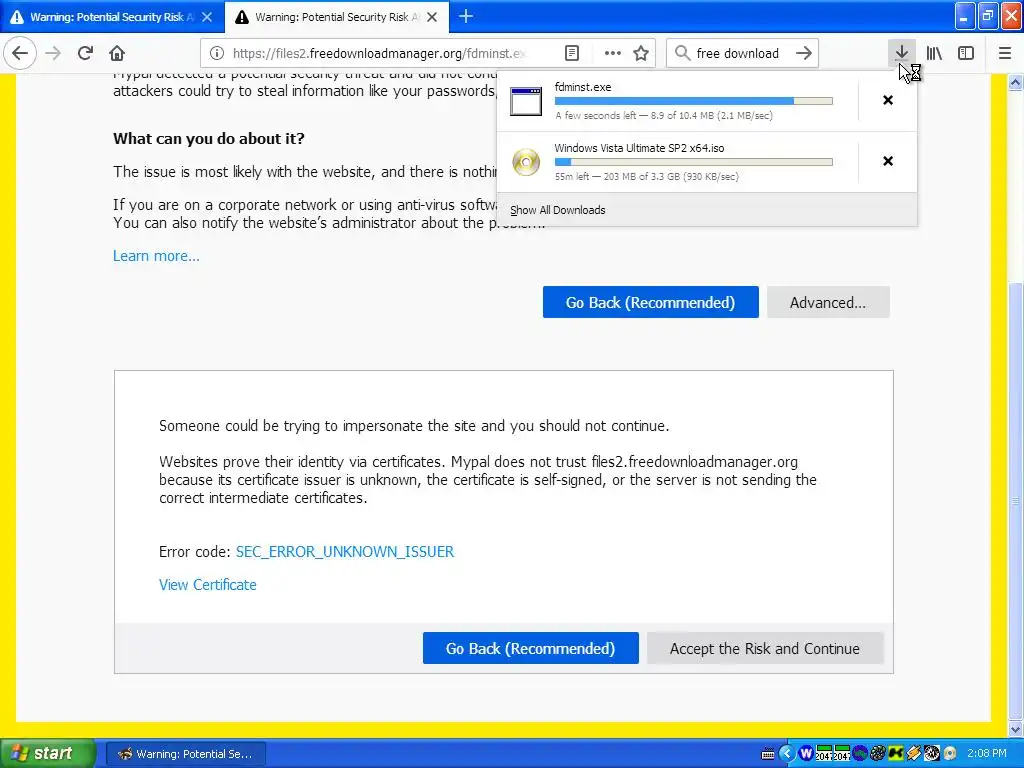Click the scrollbar down arrow
The height and width of the screenshot is (768, 1024).
coord(1016,729)
